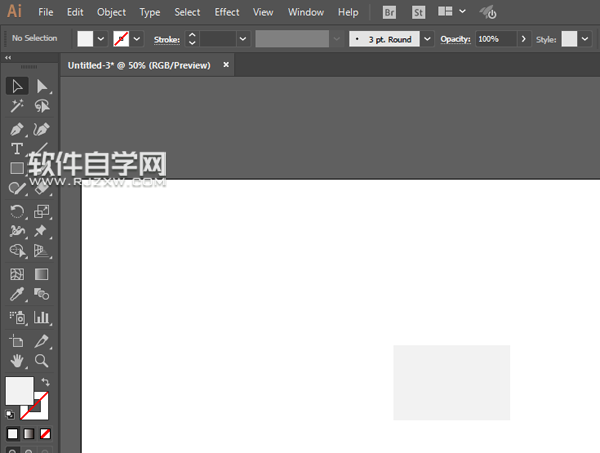The width and height of the screenshot is (600, 453).
Task: Open the Effect menu
Action: [x=227, y=12]
